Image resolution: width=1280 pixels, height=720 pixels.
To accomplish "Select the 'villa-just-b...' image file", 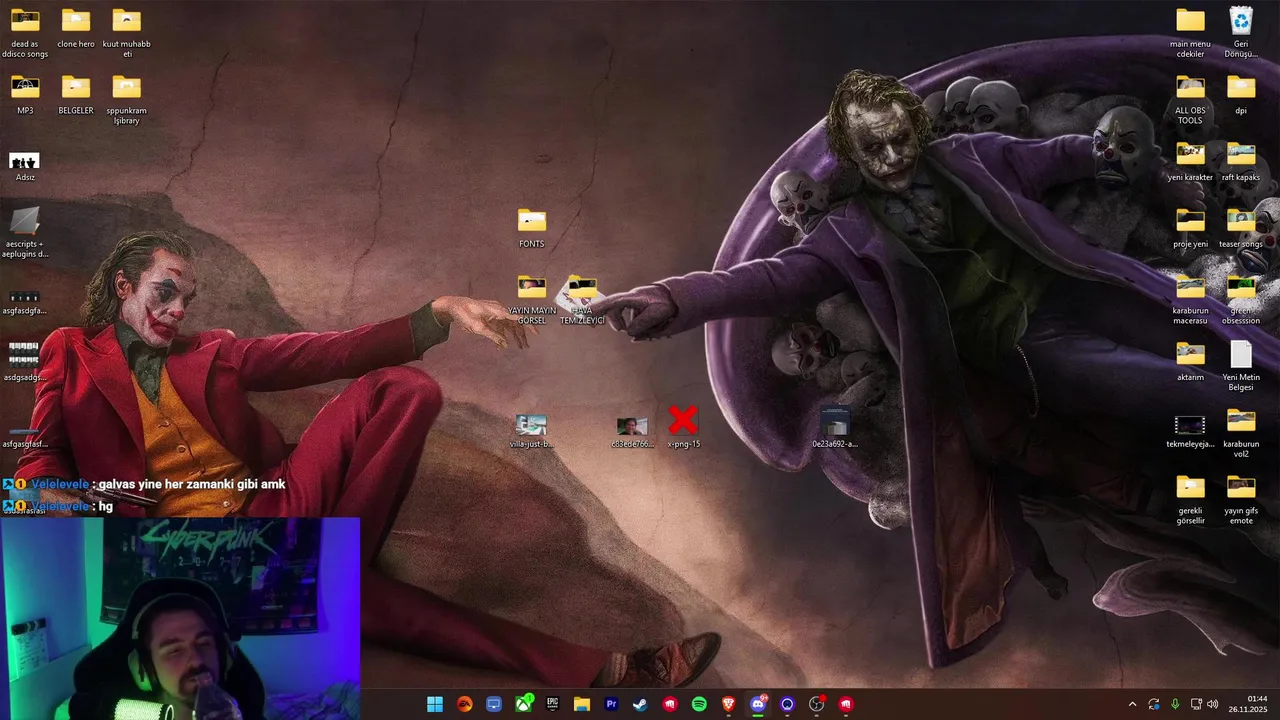I will 531,431.
